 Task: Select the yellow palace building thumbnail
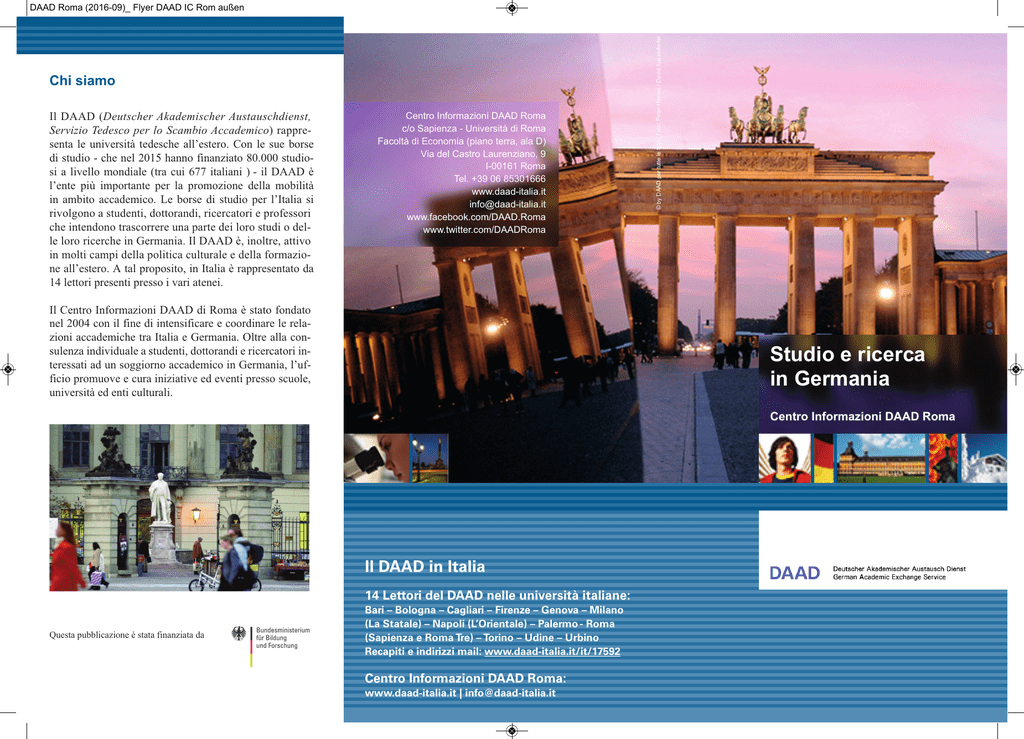coord(881,458)
